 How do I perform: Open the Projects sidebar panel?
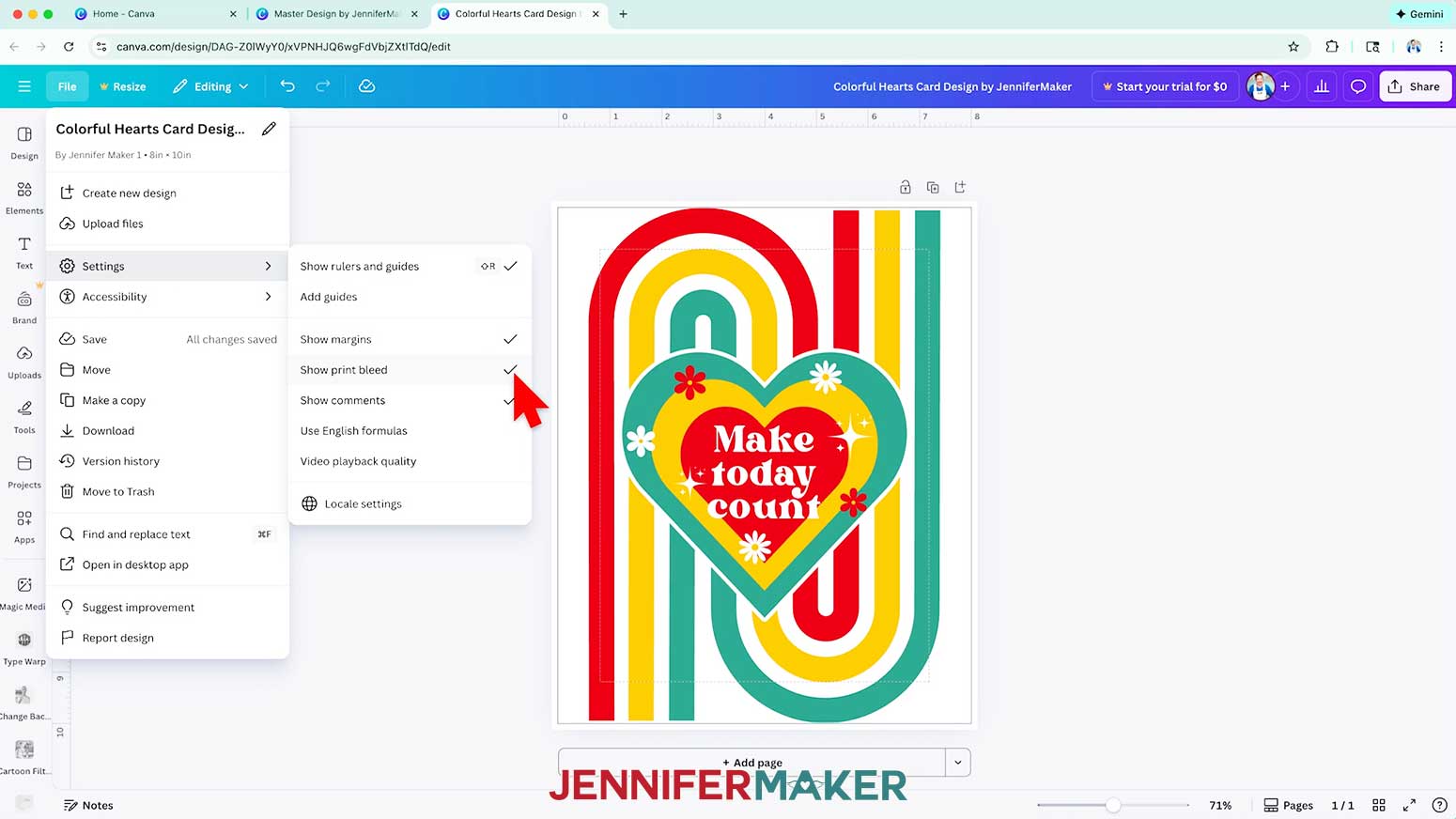(x=24, y=471)
